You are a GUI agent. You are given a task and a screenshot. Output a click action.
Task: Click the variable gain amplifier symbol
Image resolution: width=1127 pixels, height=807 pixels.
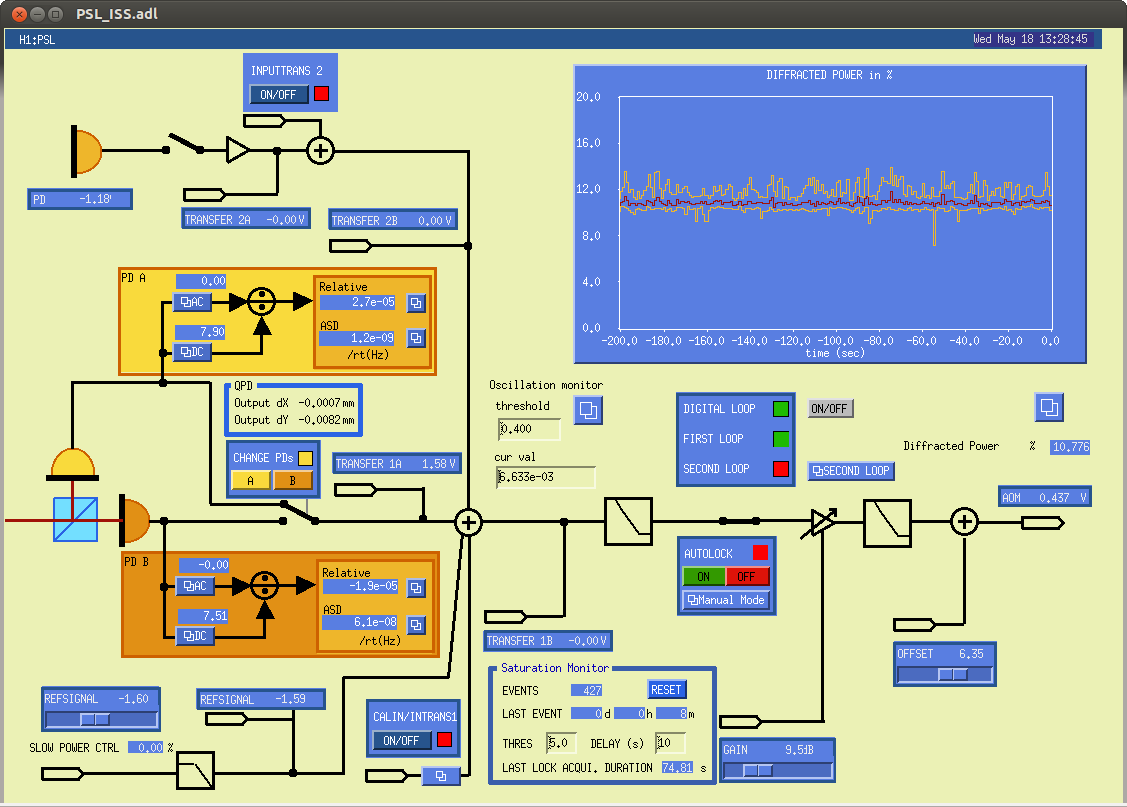[x=821, y=522]
